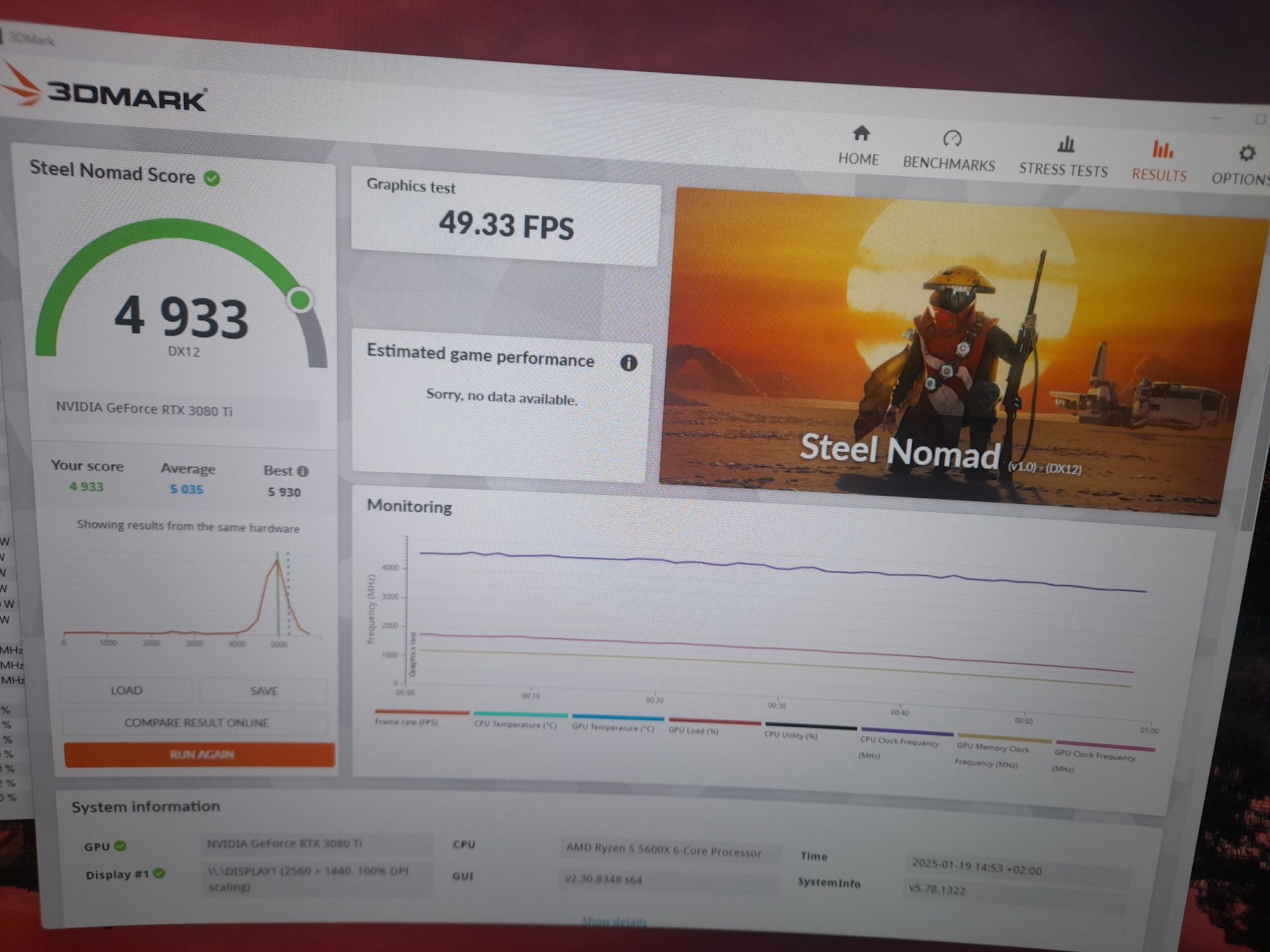Open the Options gear icon
1270x952 pixels.
click(x=1247, y=153)
